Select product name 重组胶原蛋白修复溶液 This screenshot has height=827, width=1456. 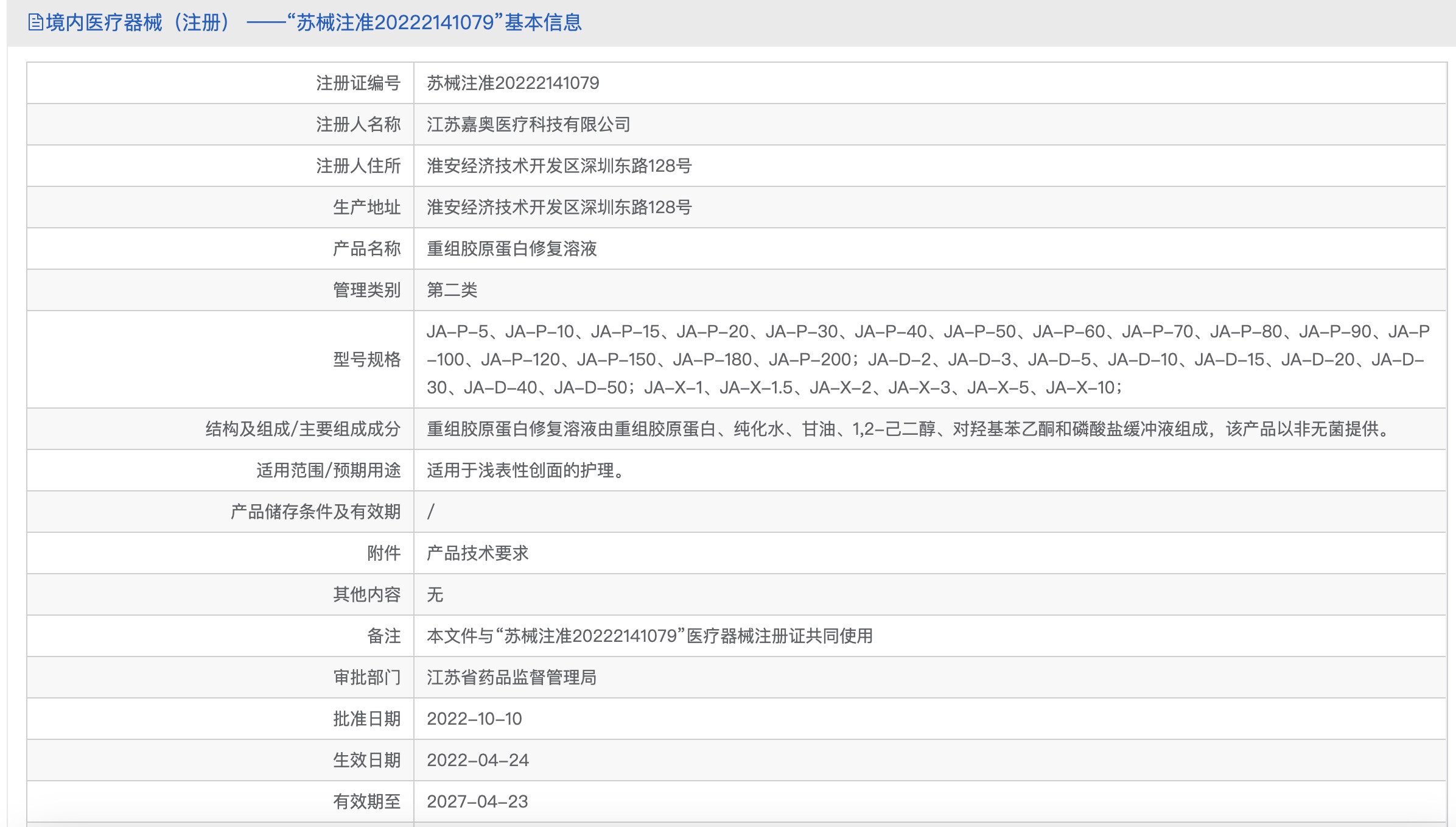pos(511,248)
